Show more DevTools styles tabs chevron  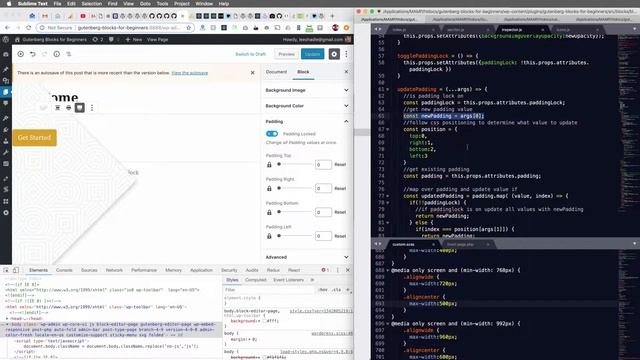point(312,280)
